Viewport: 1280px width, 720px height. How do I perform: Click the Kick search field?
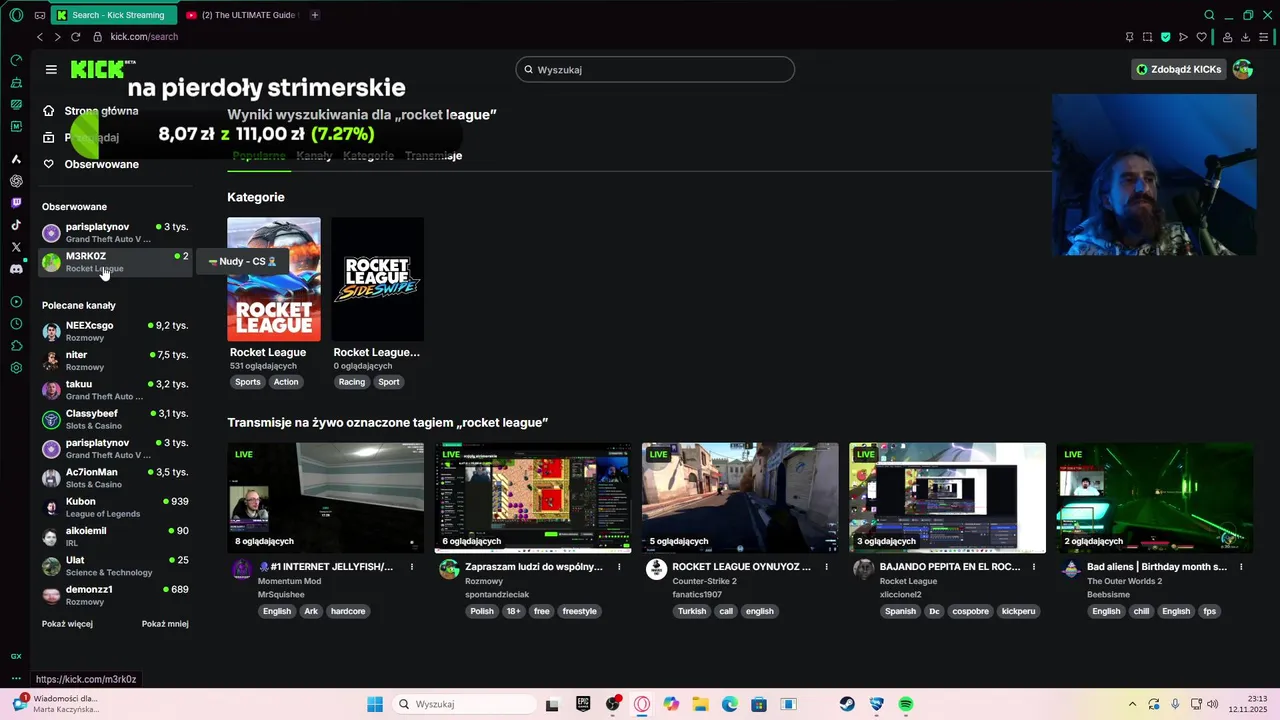tap(655, 69)
